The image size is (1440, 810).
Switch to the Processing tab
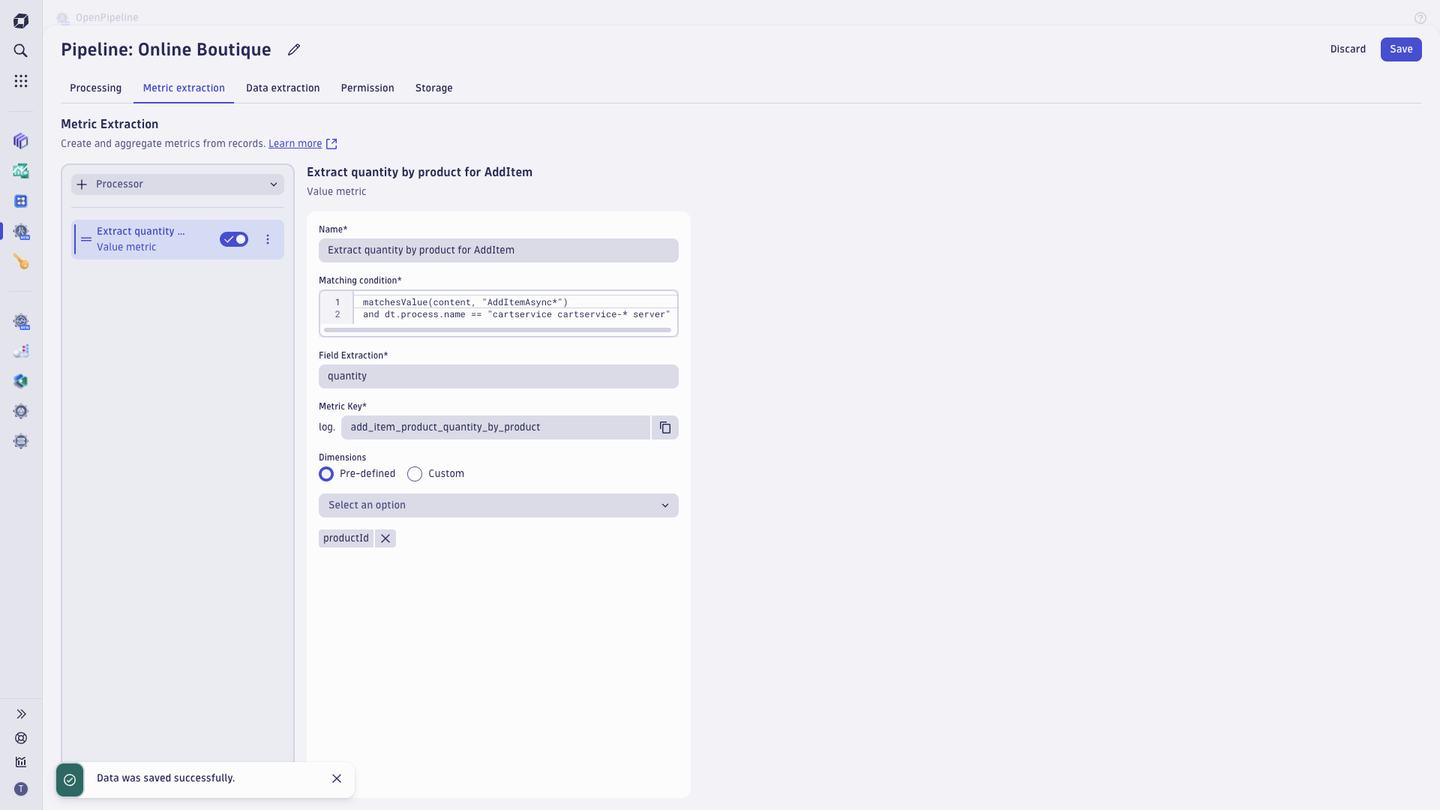coord(96,88)
